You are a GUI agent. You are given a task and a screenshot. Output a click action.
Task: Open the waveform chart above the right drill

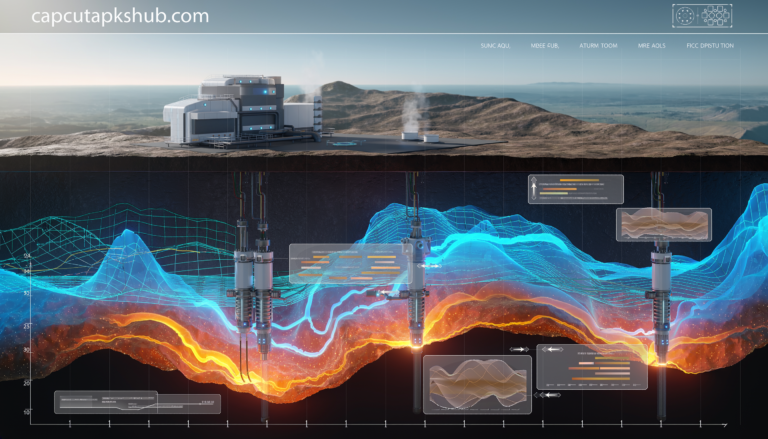[x=664, y=225]
